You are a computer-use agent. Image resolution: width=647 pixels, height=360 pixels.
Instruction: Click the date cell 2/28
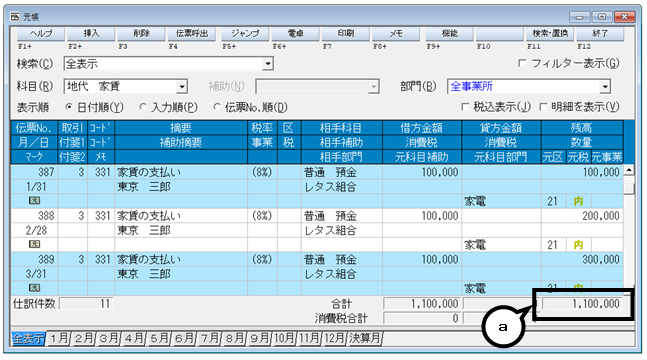click(35, 230)
